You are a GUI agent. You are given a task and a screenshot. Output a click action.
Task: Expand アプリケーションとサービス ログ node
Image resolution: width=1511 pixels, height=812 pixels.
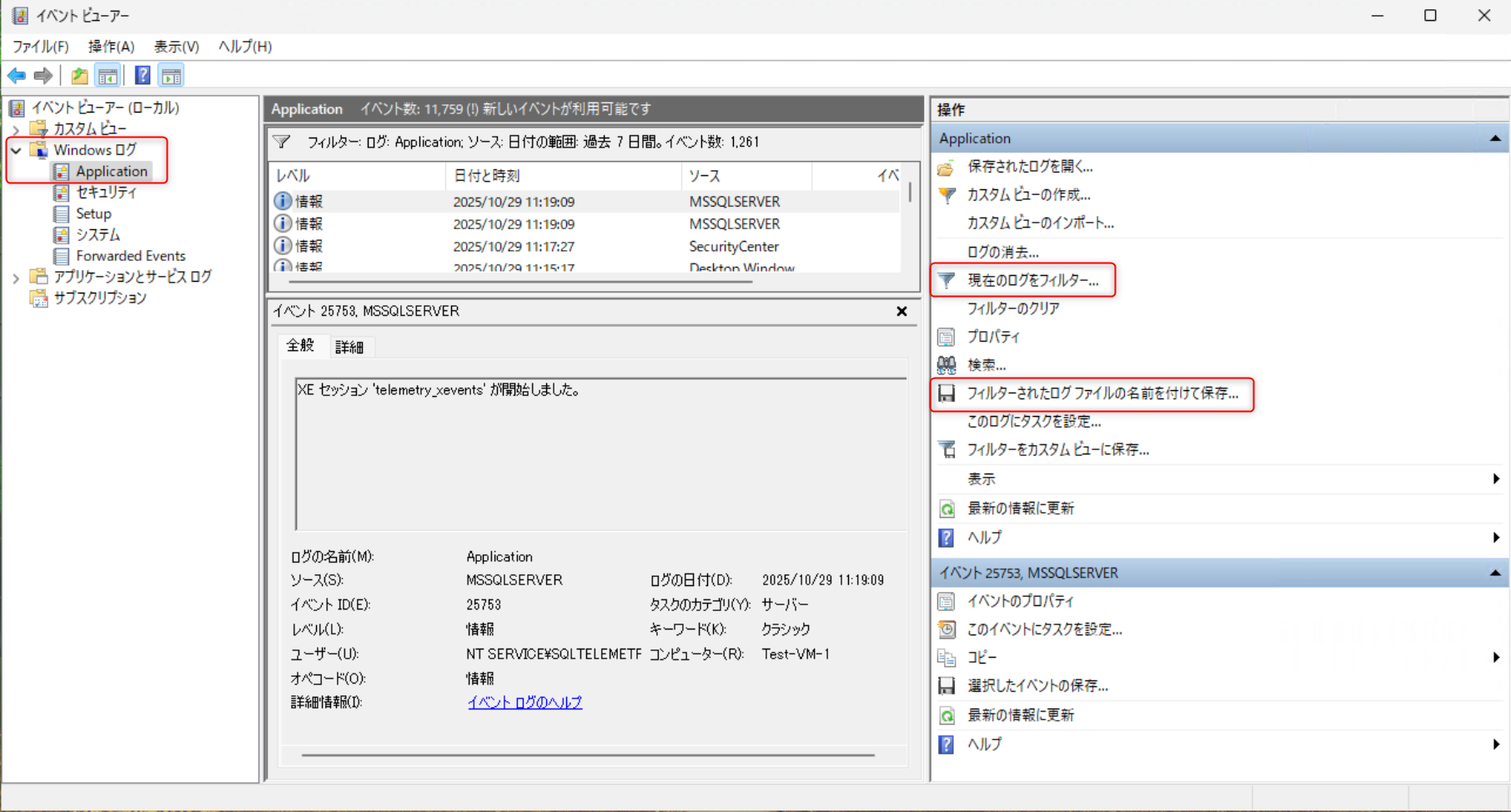point(16,278)
